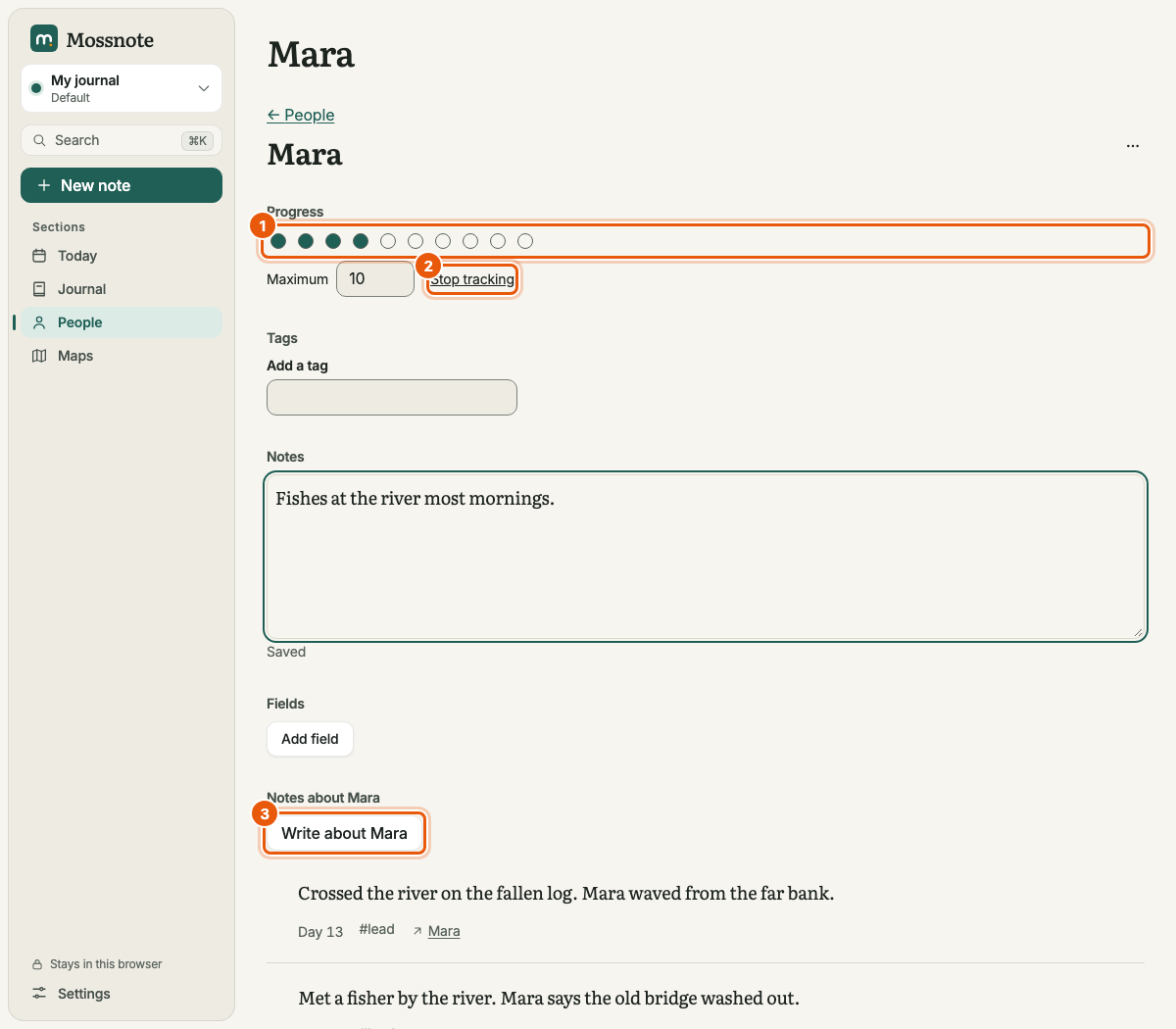Click the Maximum value field showing 10

(x=375, y=279)
